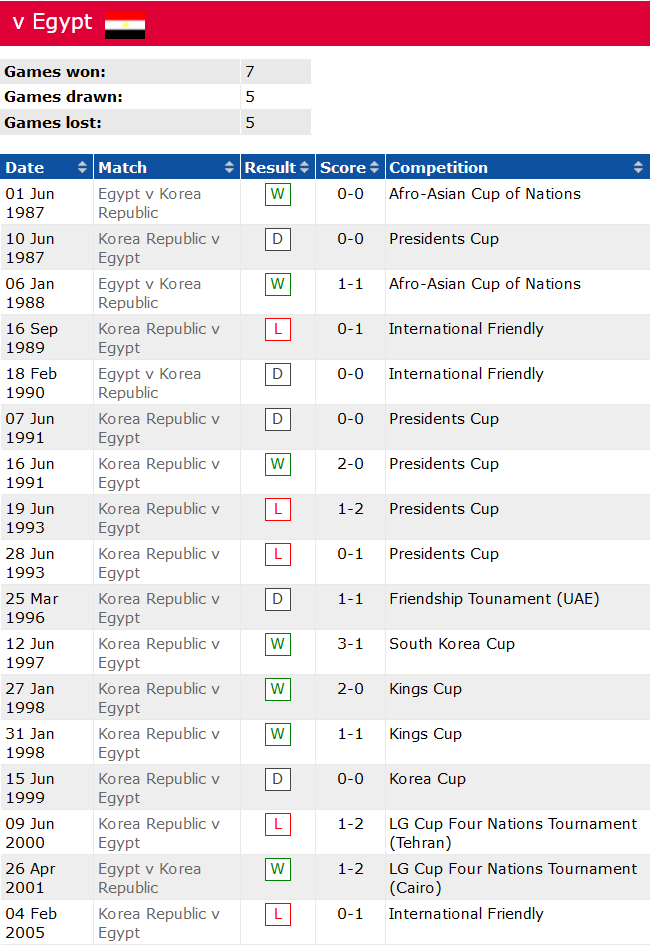Click the L result icon for 16 Sep 1989
The height and width of the screenshot is (946, 650).
click(278, 329)
